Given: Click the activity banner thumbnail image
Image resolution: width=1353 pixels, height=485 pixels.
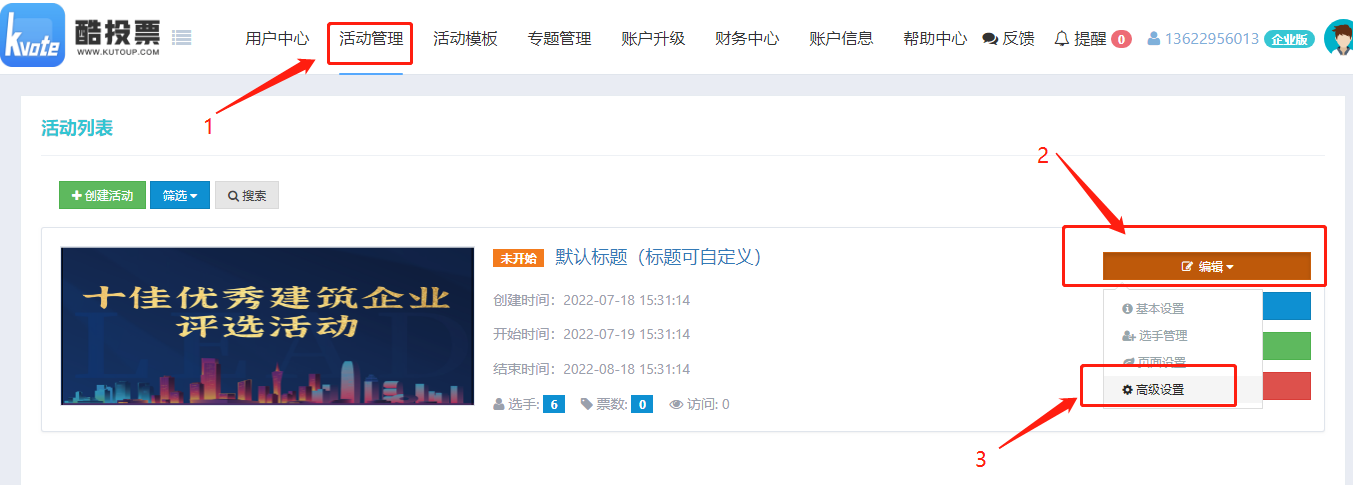Looking at the screenshot, I should pos(267,325).
